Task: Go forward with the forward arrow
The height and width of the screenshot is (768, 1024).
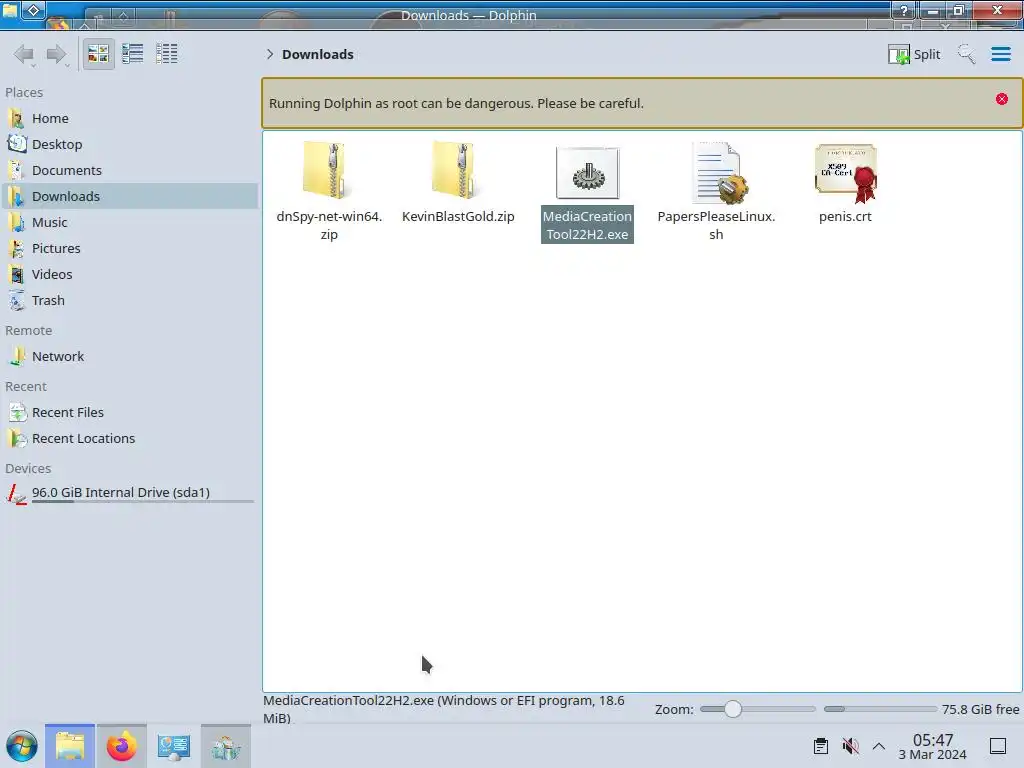Action: pyautogui.click(x=57, y=54)
